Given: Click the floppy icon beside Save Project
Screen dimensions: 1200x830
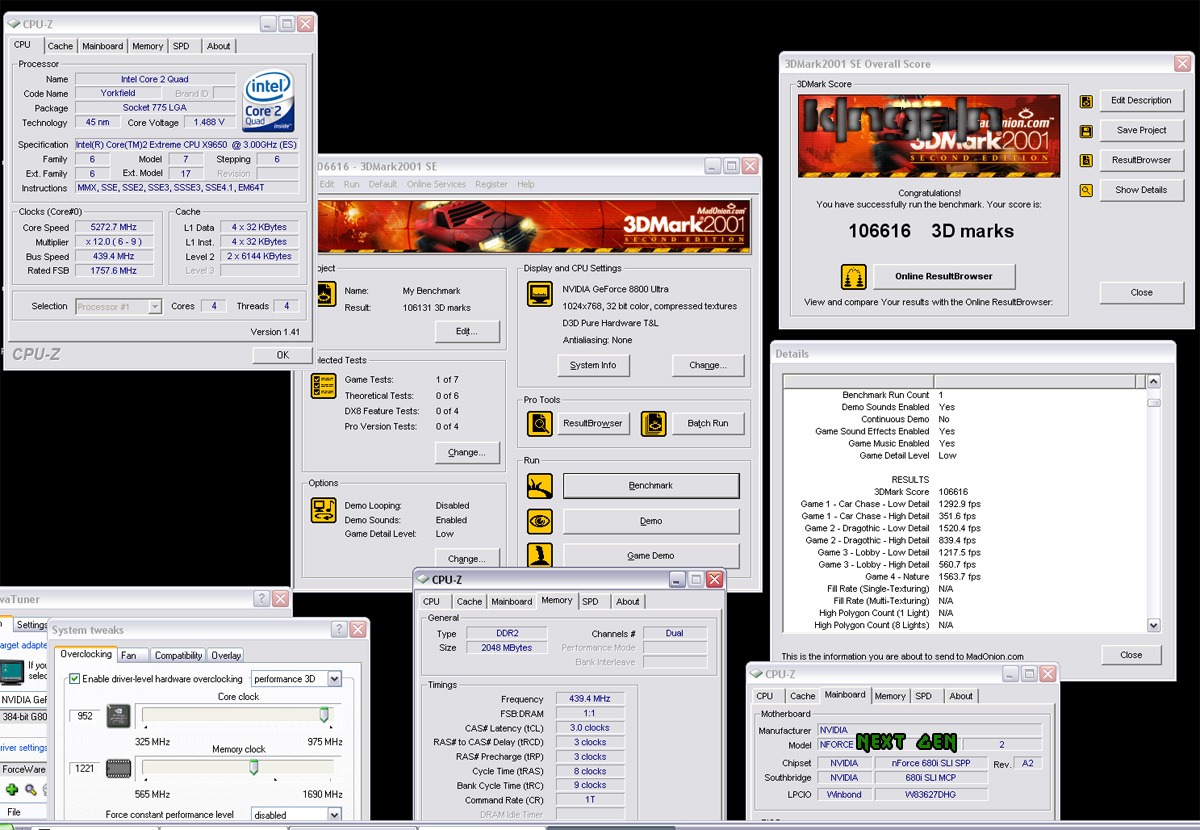Looking at the screenshot, I should pyautogui.click(x=1086, y=131).
